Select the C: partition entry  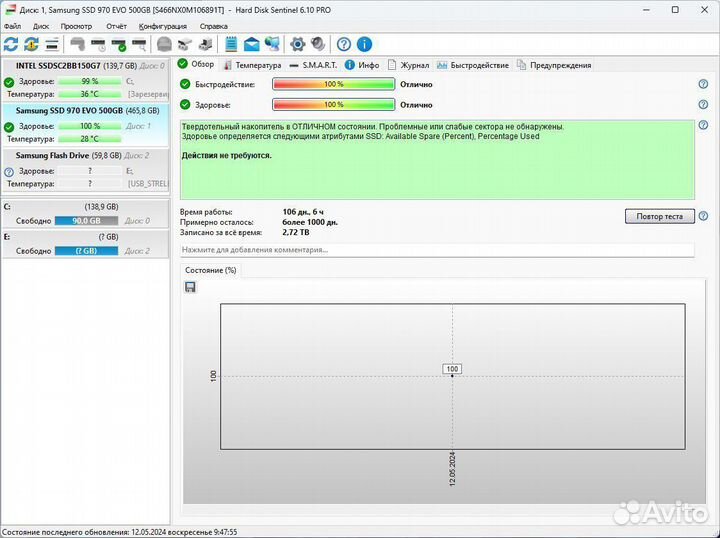coord(86,214)
